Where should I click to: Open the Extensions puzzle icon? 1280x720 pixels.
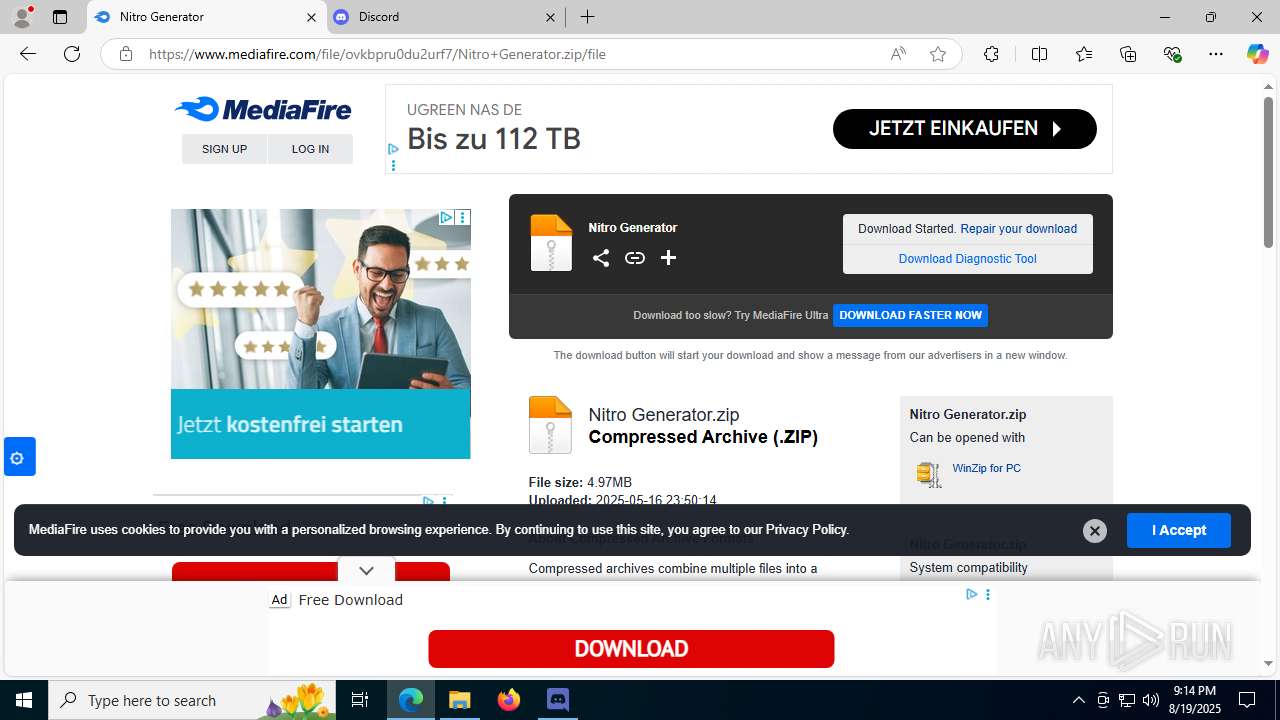(991, 54)
